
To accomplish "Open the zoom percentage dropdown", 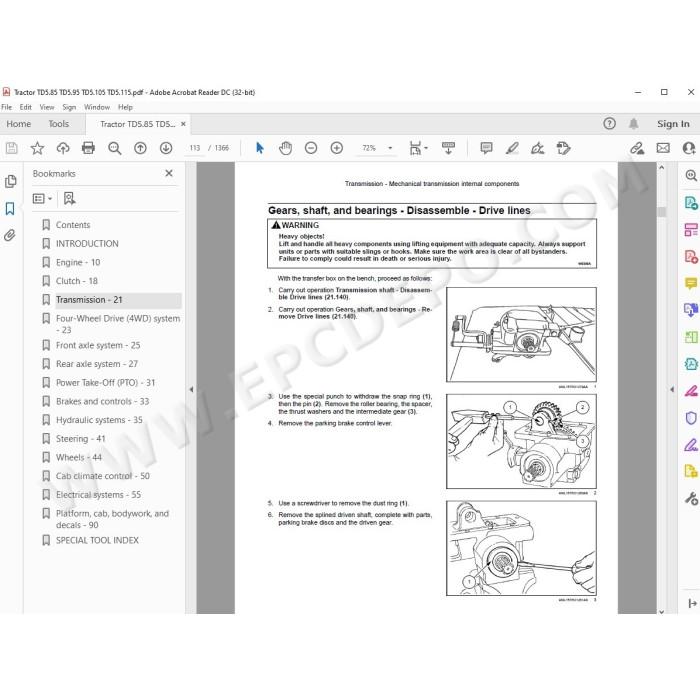I will pos(390,148).
